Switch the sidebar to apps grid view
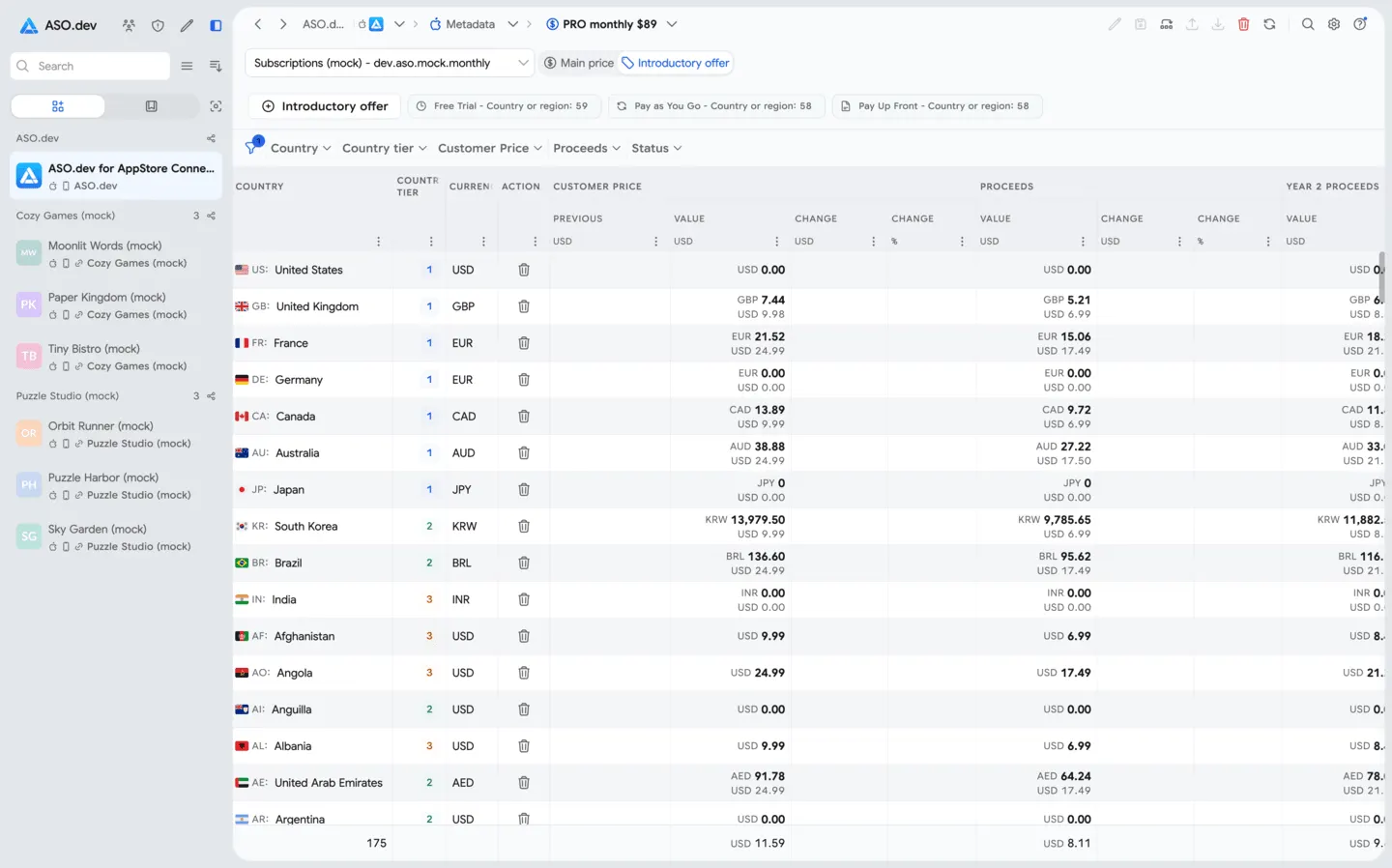This screenshot has height=868, width=1392. pos(58,106)
